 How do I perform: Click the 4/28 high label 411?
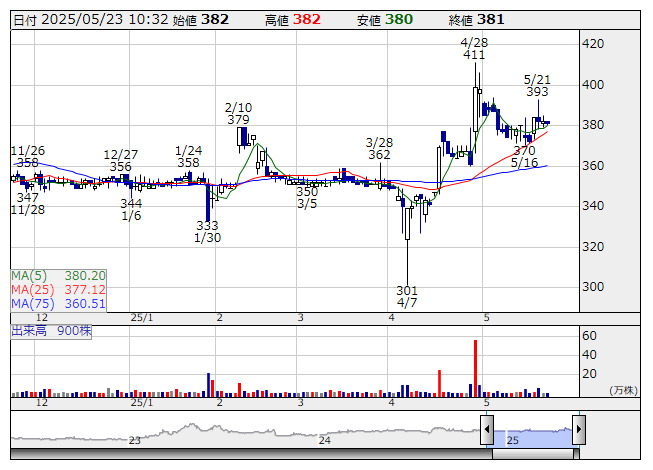[x=474, y=55]
